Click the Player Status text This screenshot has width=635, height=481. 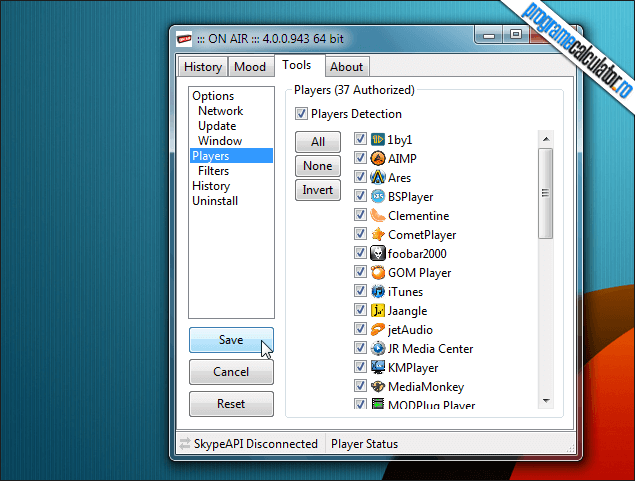pos(364,444)
